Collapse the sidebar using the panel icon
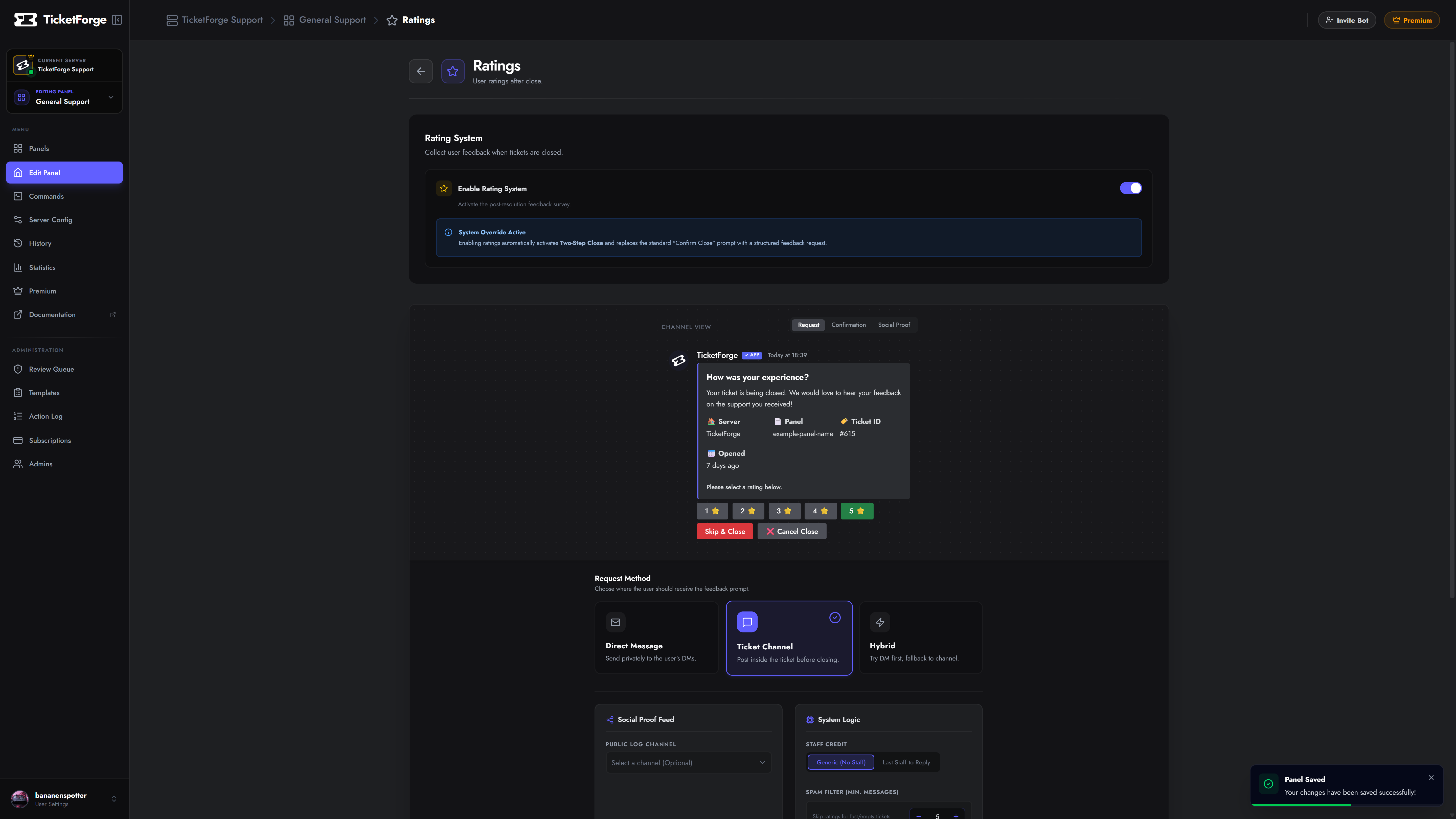Image resolution: width=1456 pixels, height=819 pixels. pos(117,20)
